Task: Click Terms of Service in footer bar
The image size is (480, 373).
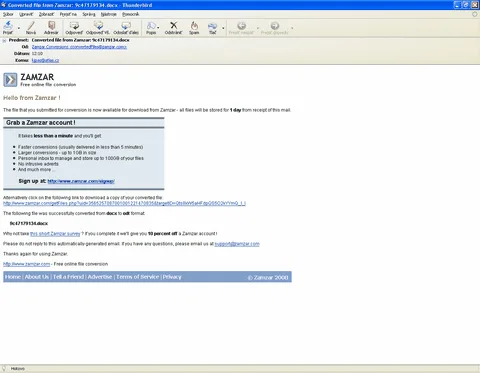Action: pyautogui.click(x=137, y=277)
